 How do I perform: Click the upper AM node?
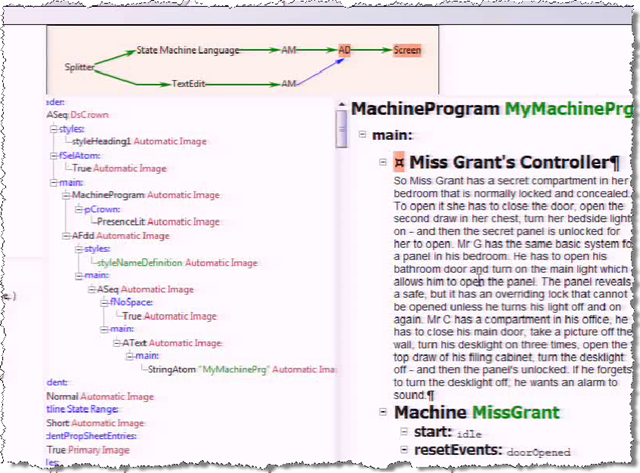[x=289, y=50]
